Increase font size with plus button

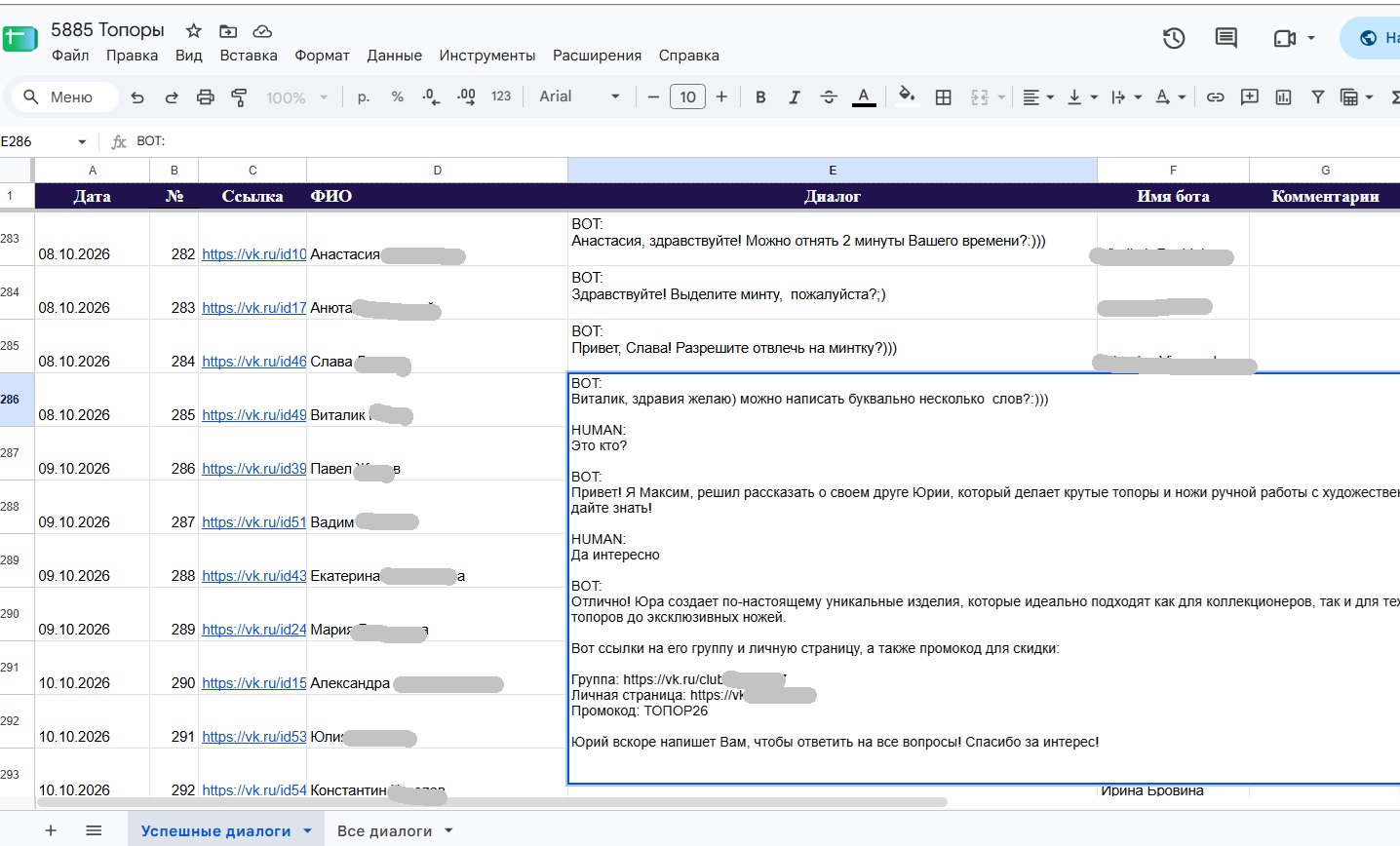(721, 97)
